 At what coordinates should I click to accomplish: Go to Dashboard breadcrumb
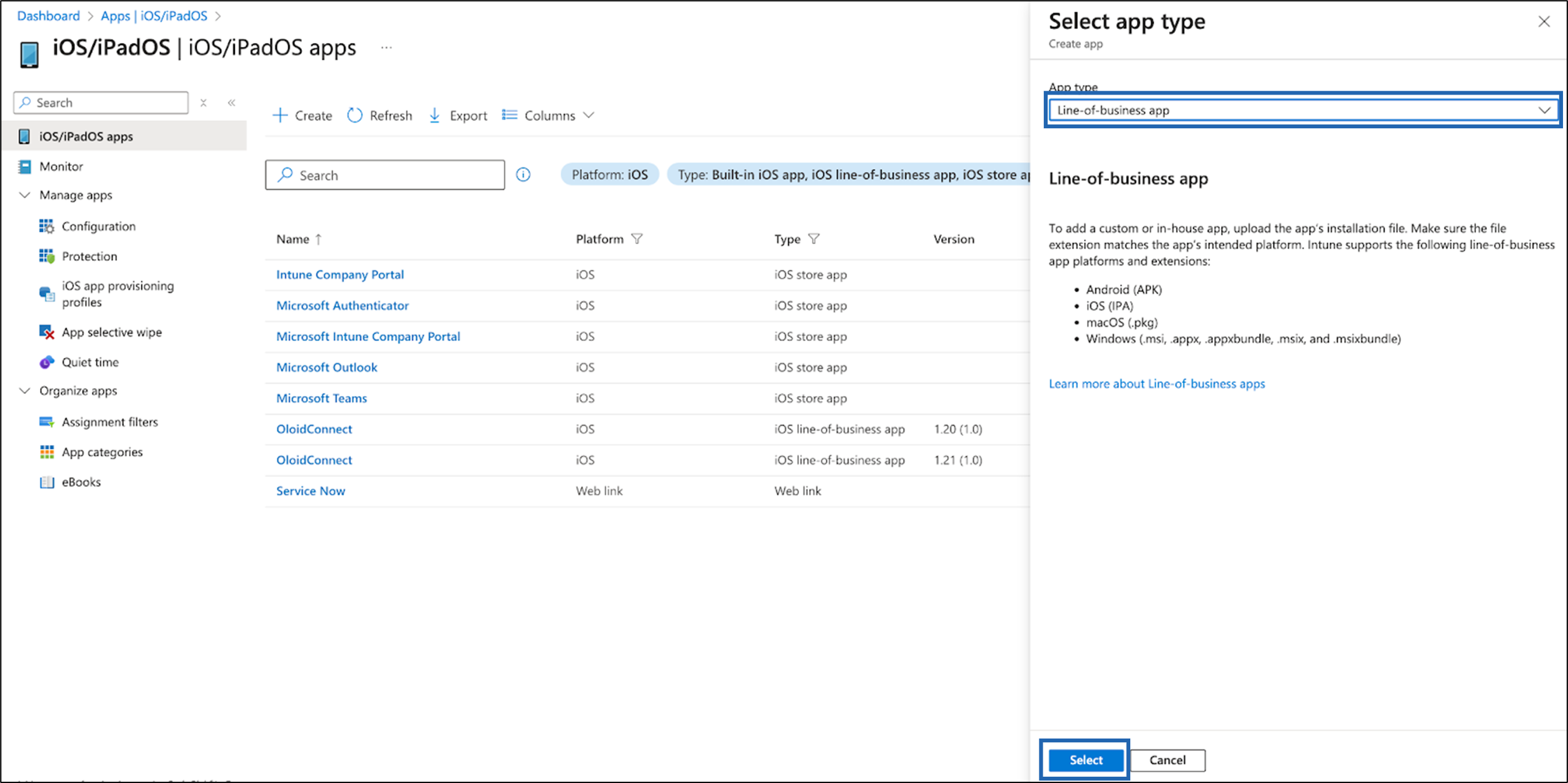click(48, 16)
